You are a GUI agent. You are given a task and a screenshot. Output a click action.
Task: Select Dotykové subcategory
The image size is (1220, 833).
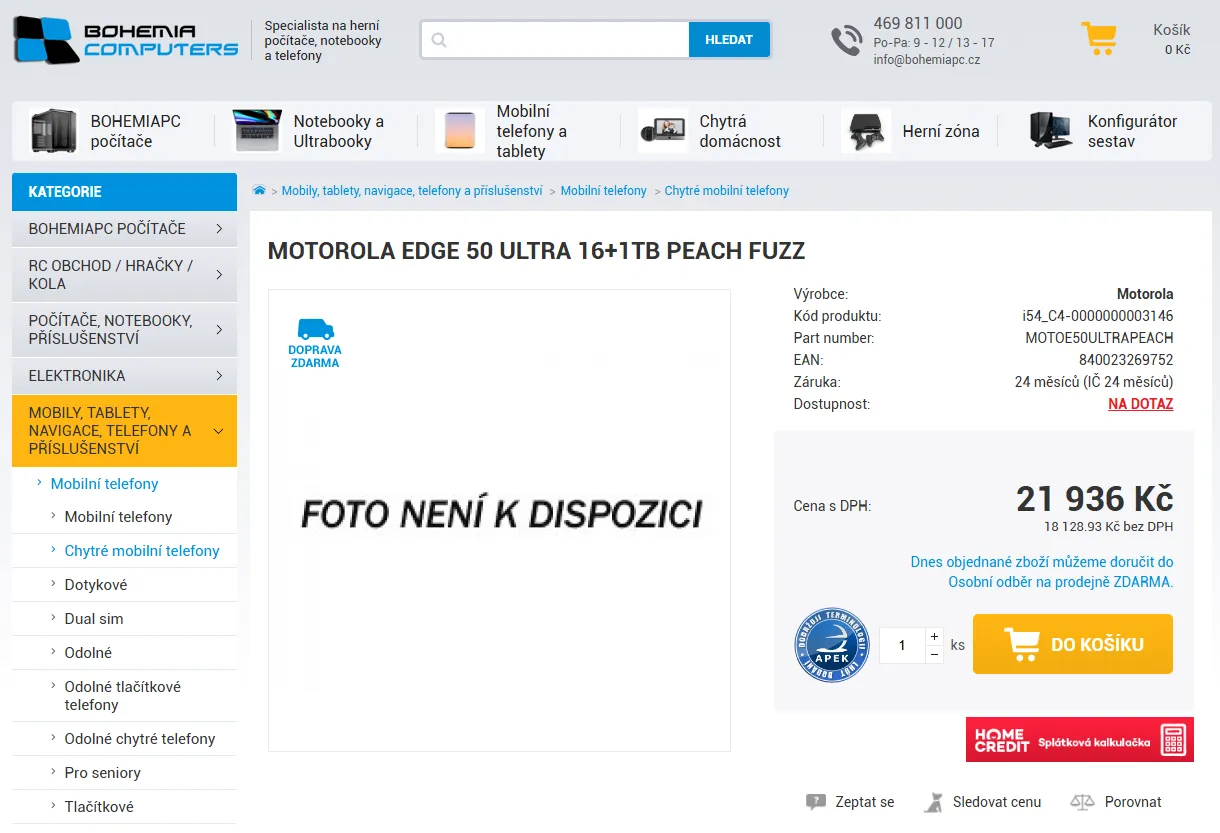[96, 585]
